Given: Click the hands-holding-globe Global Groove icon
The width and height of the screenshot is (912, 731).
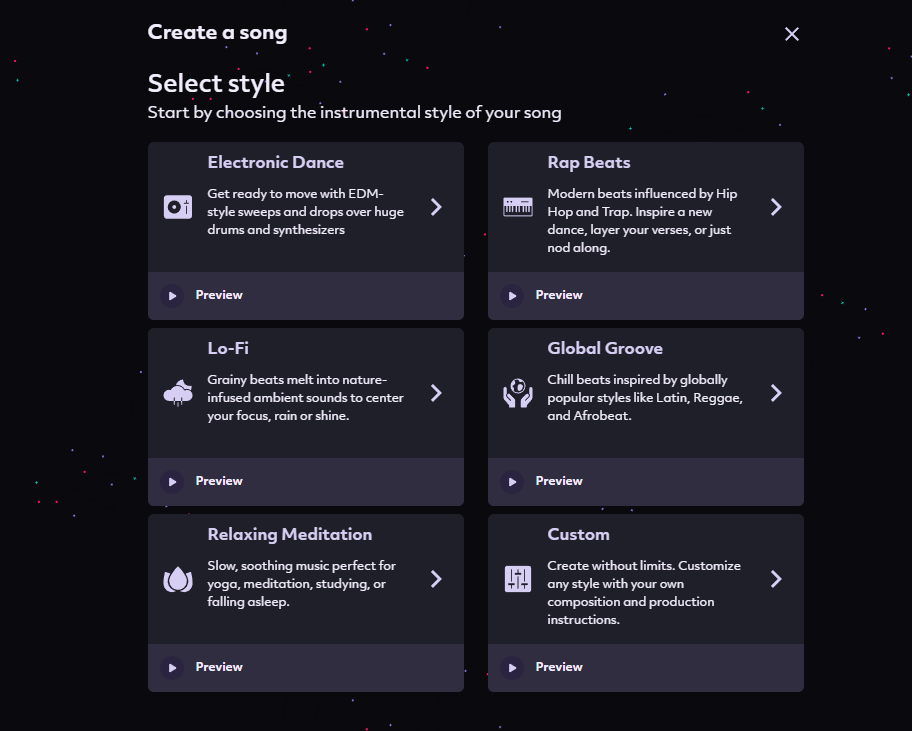Looking at the screenshot, I should click(518, 393).
